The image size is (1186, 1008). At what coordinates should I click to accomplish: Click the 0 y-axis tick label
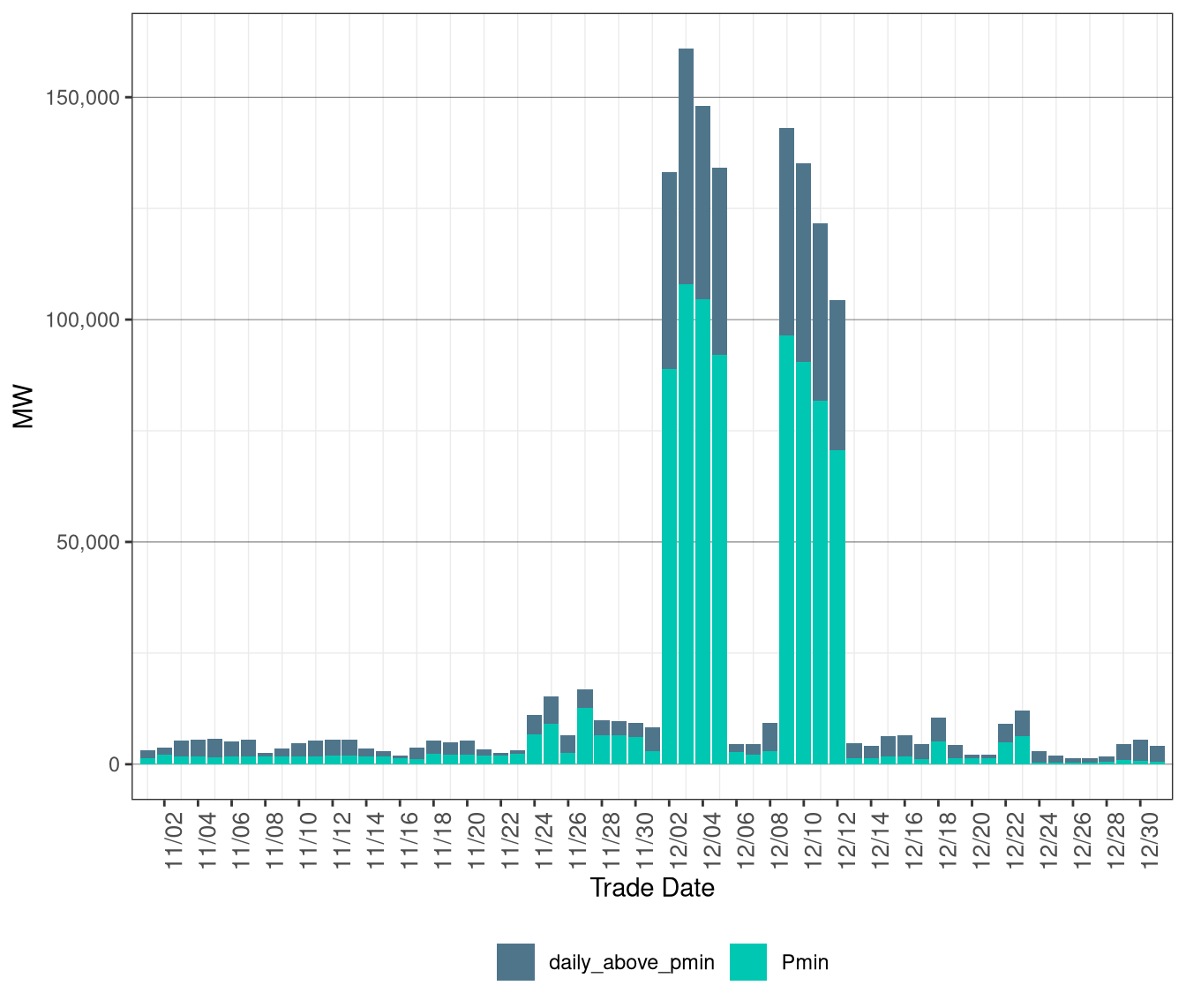[x=114, y=764]
